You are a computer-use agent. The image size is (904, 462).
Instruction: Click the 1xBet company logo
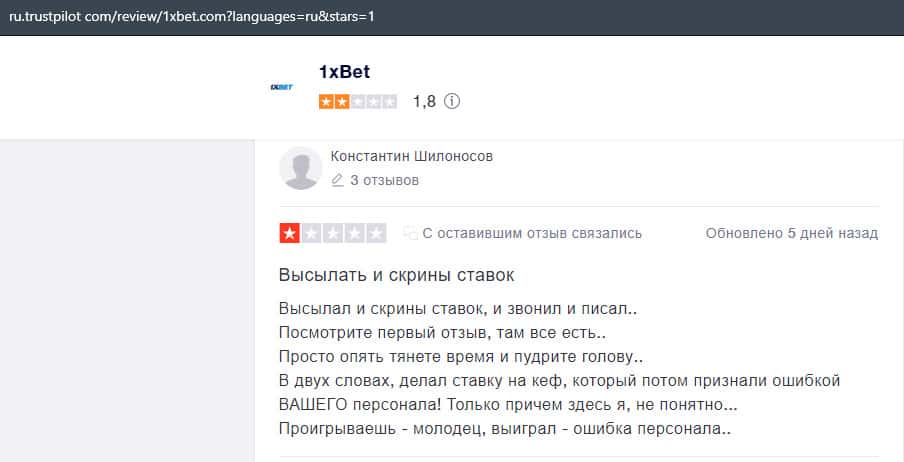tap(281, 87)
